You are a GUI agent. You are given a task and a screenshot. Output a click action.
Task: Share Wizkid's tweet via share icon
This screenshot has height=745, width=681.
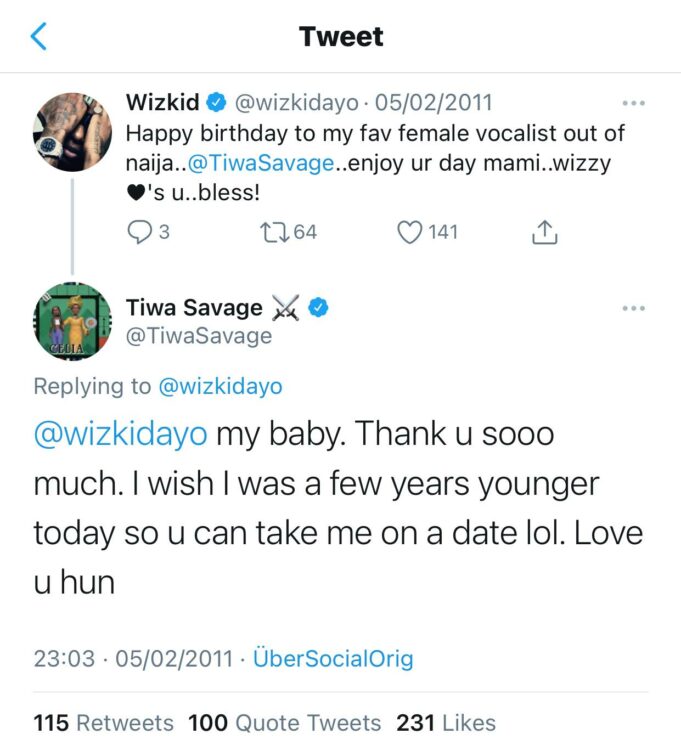point(543,232)
